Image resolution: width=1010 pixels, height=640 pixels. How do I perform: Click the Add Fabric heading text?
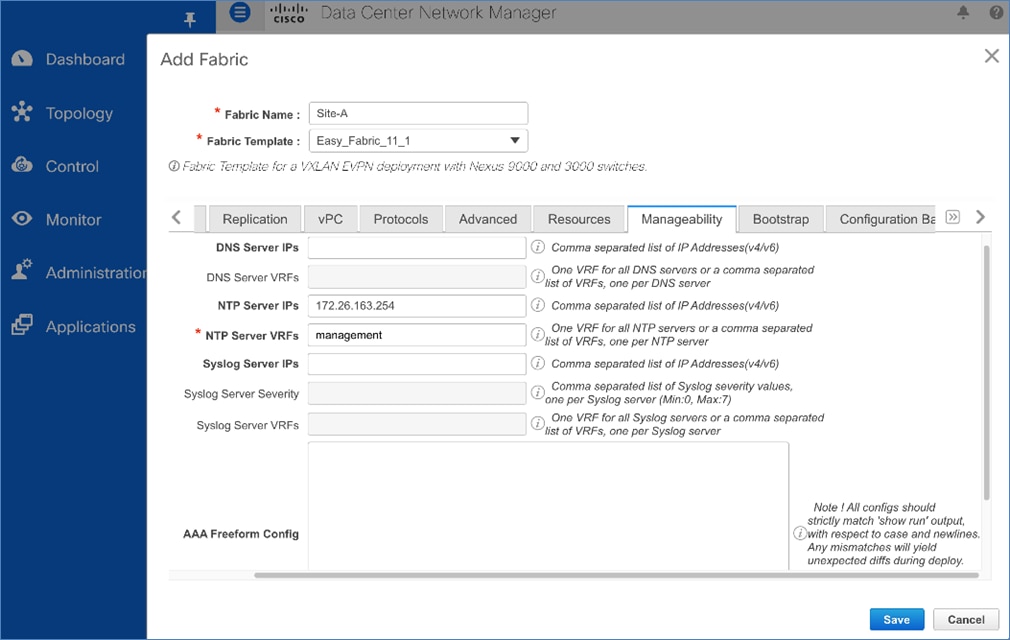[204, 59]
